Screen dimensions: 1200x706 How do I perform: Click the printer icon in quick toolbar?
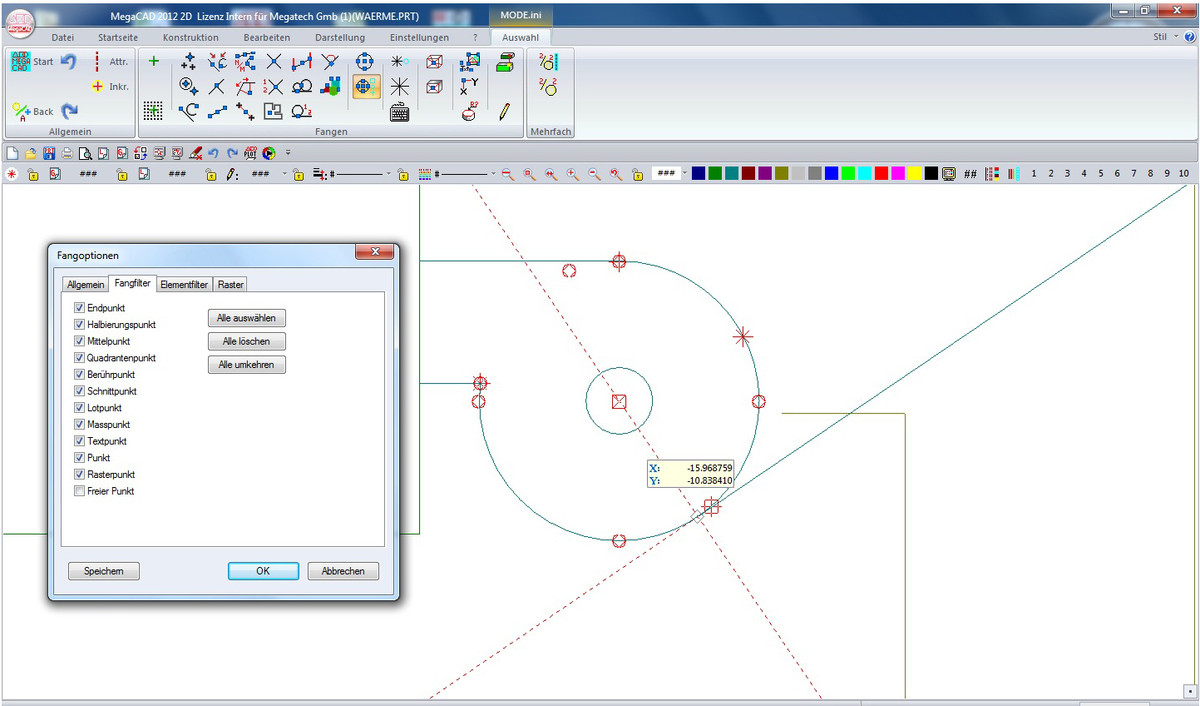coord(67,154)
